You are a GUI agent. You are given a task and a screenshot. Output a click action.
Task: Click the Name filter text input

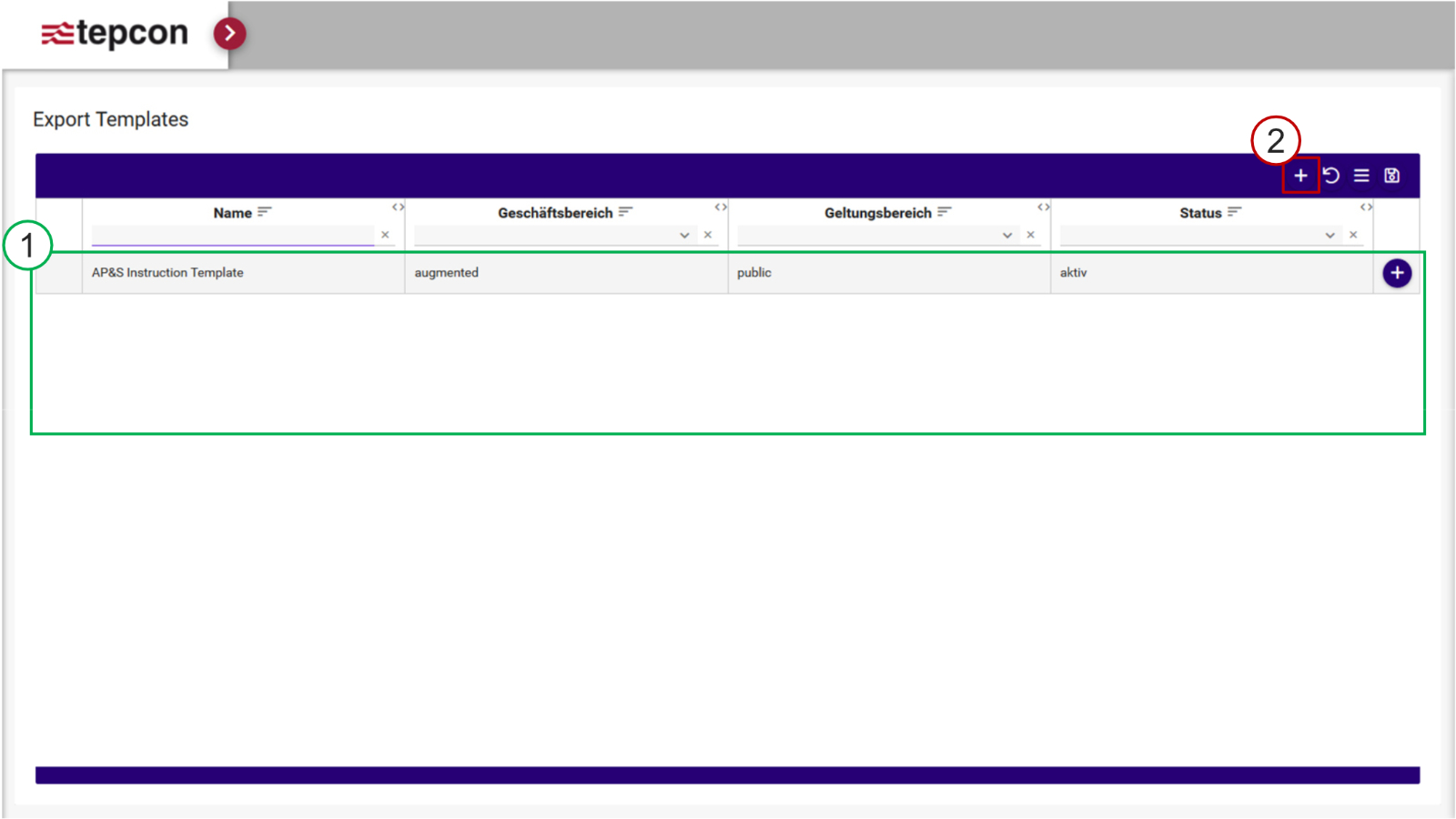232,235
